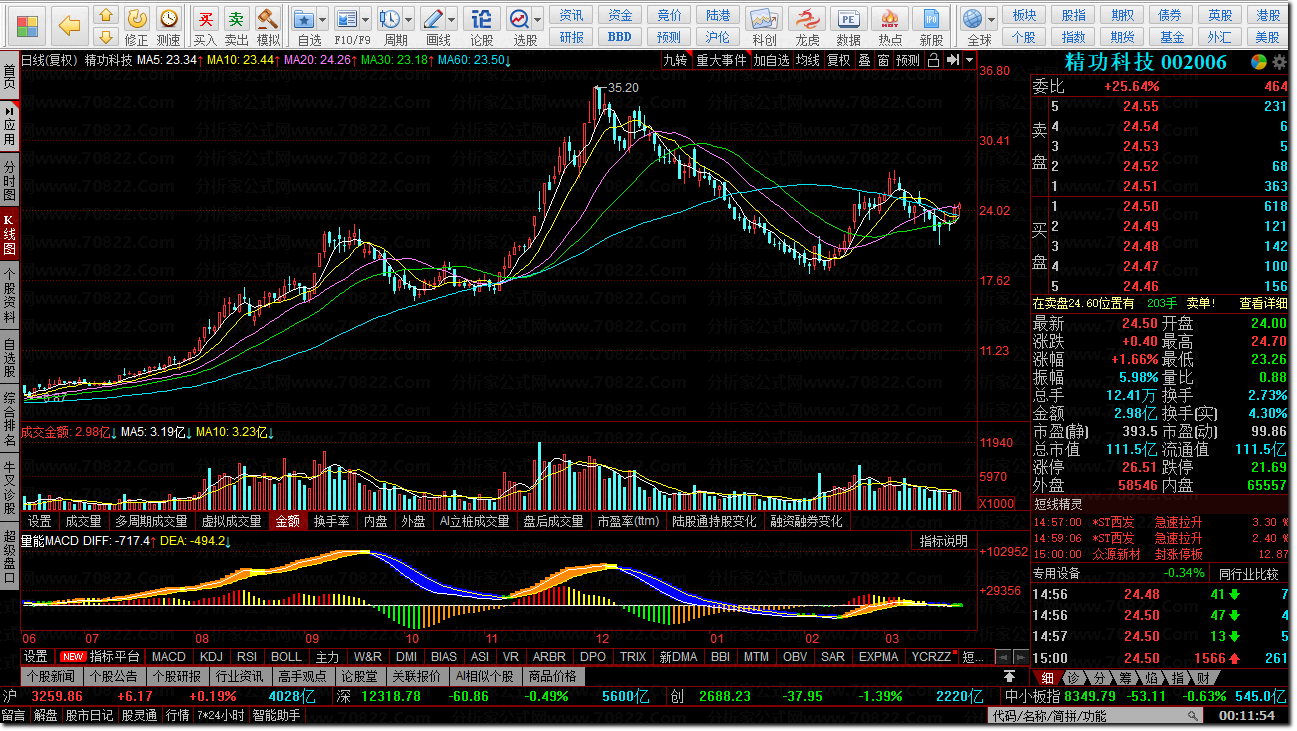Viewport: 1297px width, 731px height.
Task: Click the 指标说明 indicator help button
Action: (x=944, y=541)
